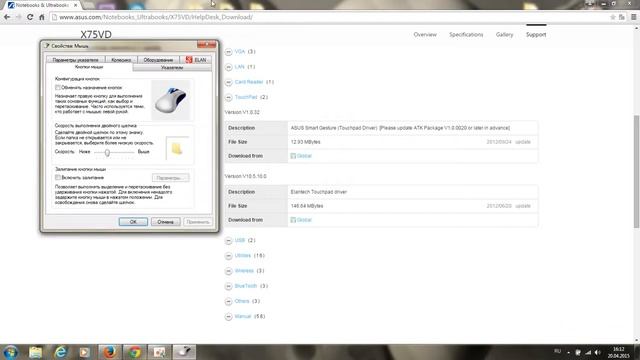640x360 pixels.
Task: Go back with the browser back arrow
Action: [x=7, y=17]
